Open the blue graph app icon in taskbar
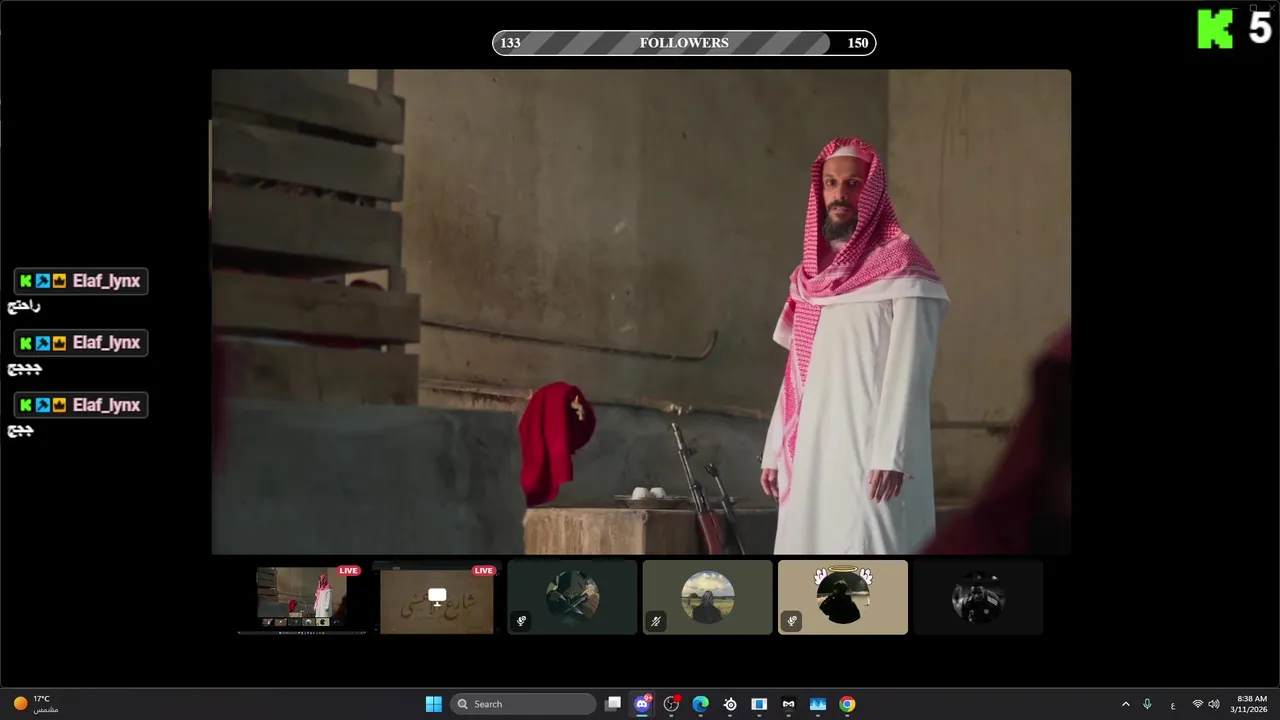Viewport: 1280px width, 720px height. tap(818, 704)
